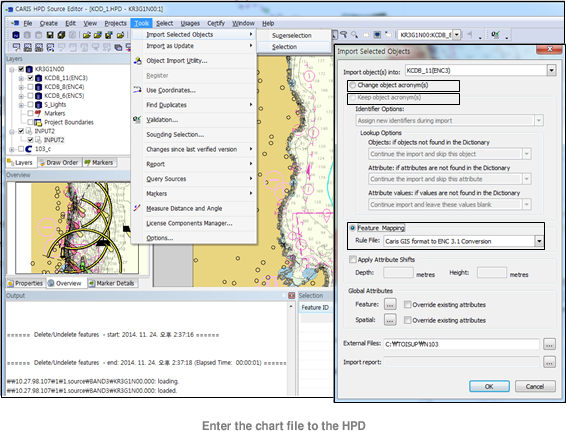Click the Draw Order tab icon

42,163
